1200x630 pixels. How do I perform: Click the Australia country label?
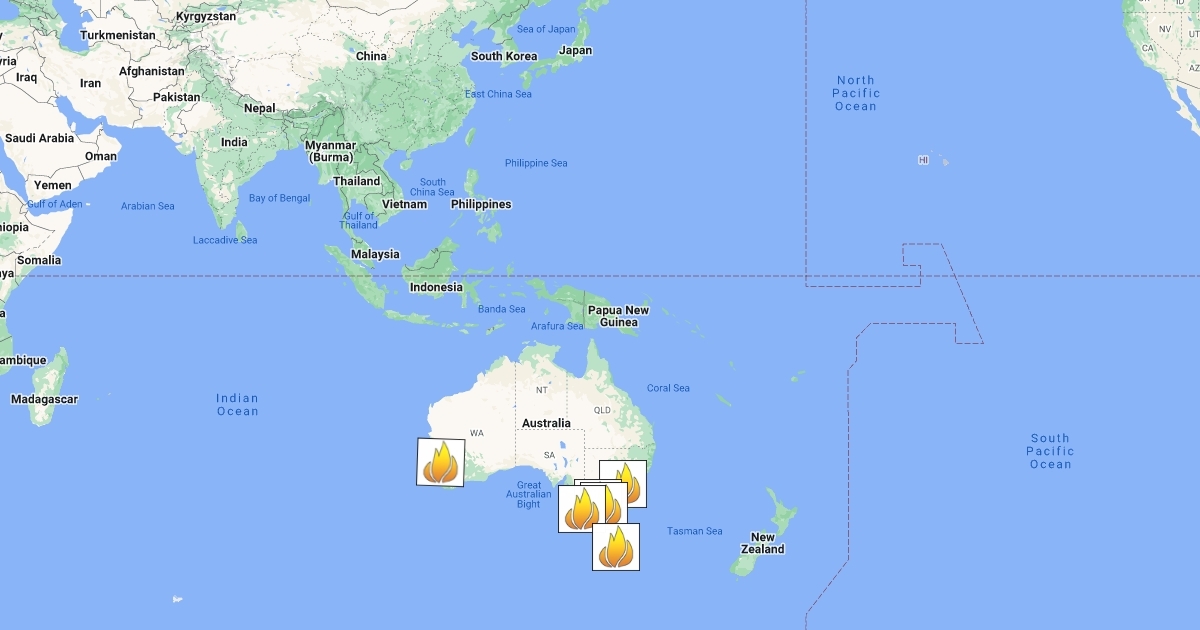546,423
